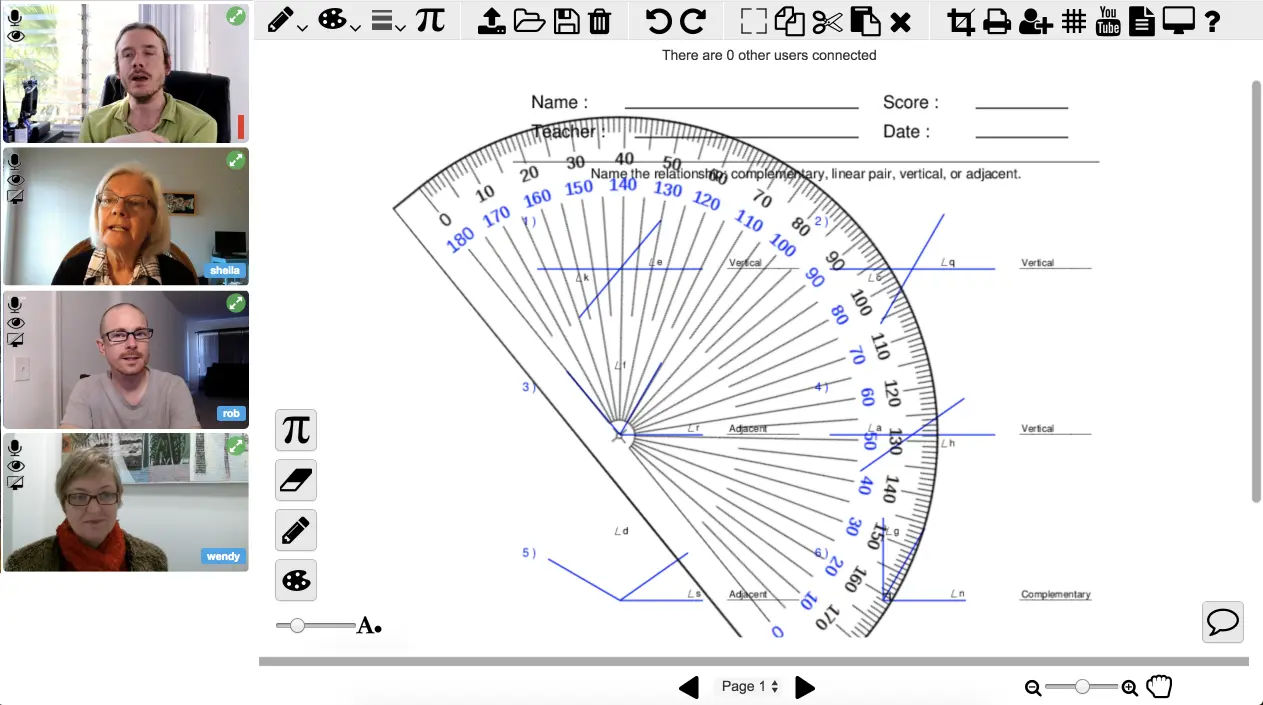This screenshot has height=705, width=1263.
Task: Toggle the grid overlay icon
Action: tap(1074, 21)
